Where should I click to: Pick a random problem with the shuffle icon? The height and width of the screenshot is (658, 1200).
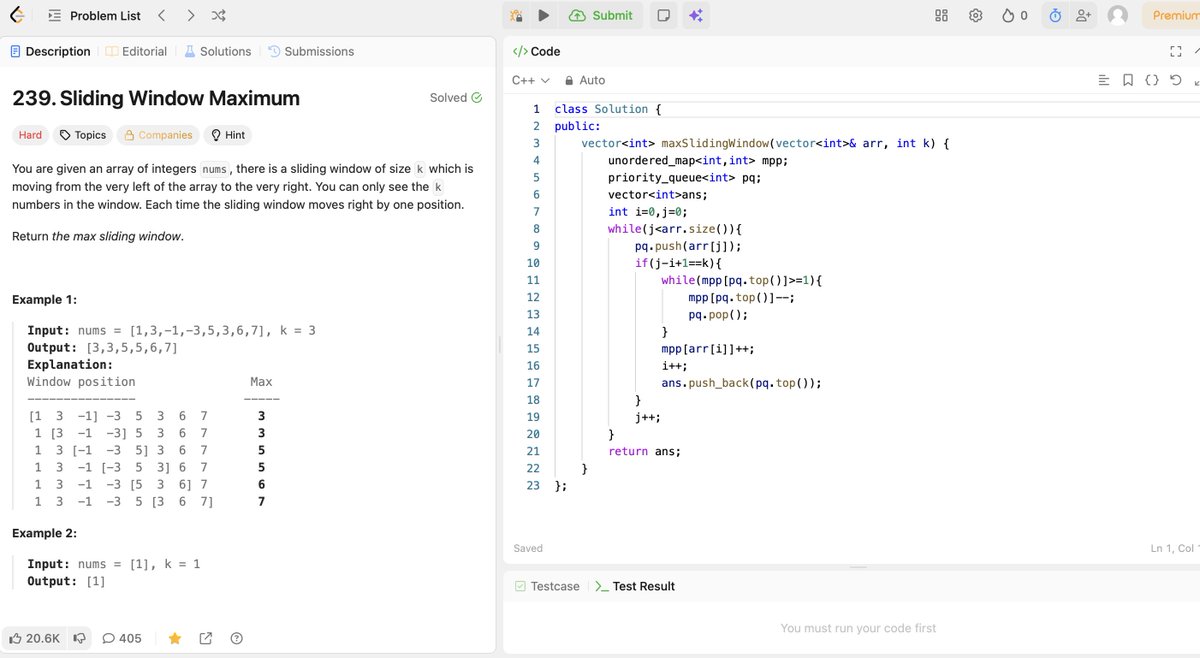point(219,15)
